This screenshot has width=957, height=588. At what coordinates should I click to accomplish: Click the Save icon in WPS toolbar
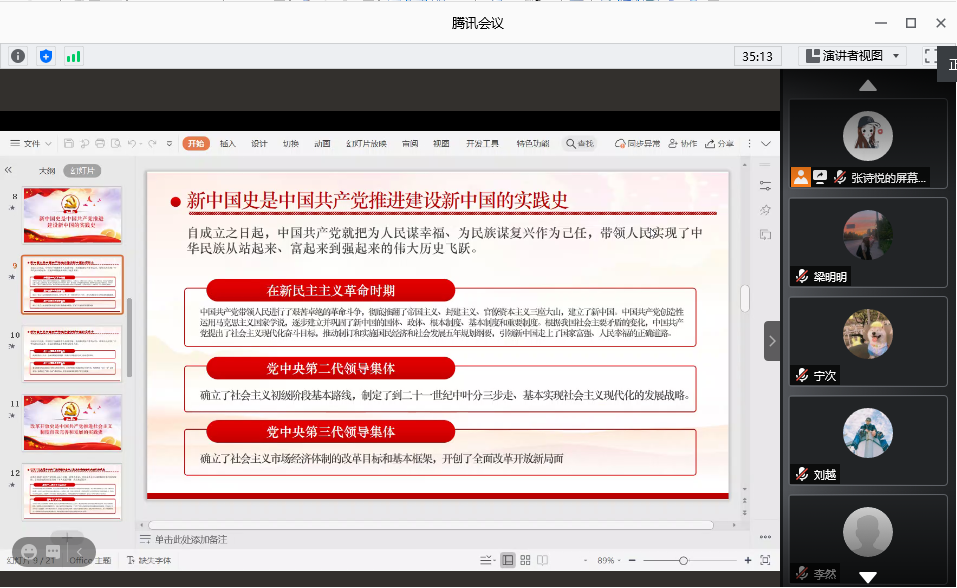[68, 143]
